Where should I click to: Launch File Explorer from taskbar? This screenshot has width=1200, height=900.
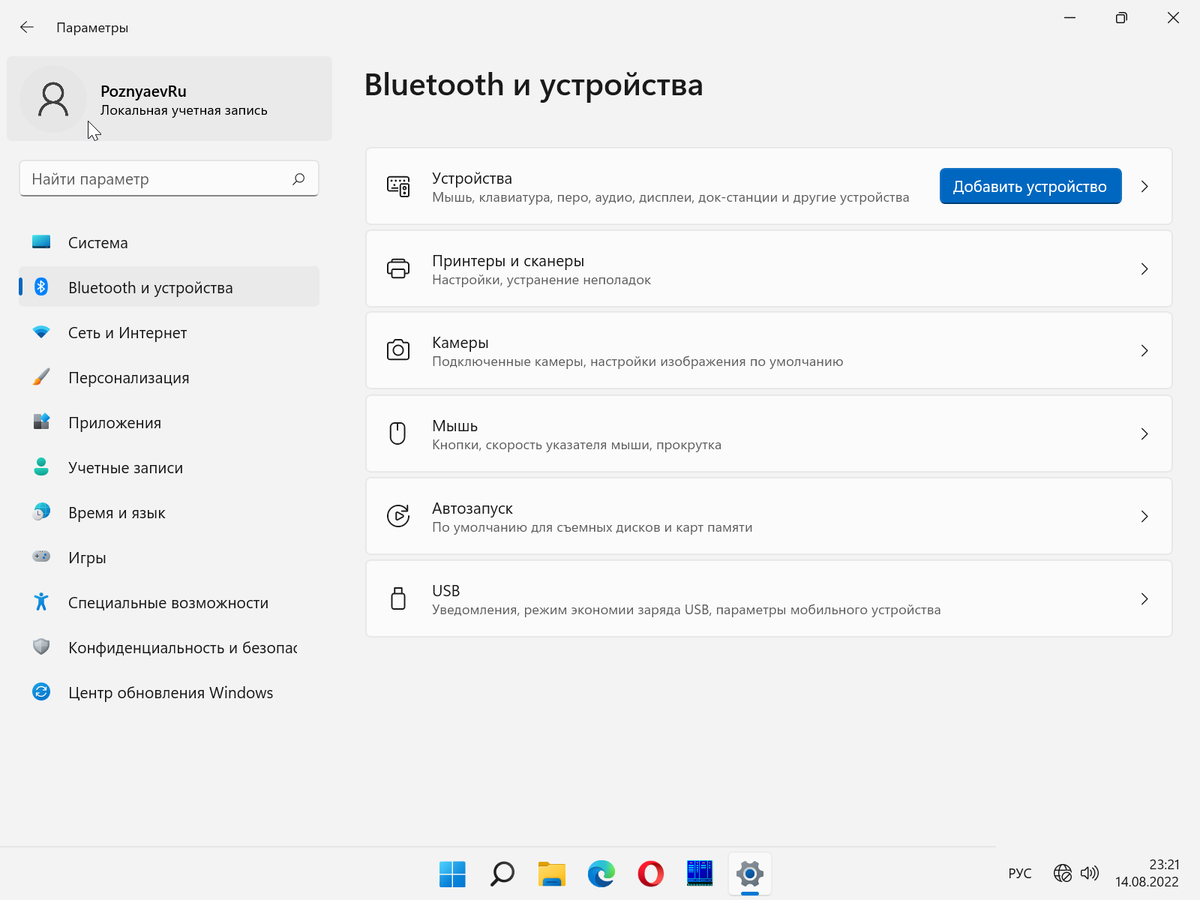pyautogui.click(x=552, y=874)
